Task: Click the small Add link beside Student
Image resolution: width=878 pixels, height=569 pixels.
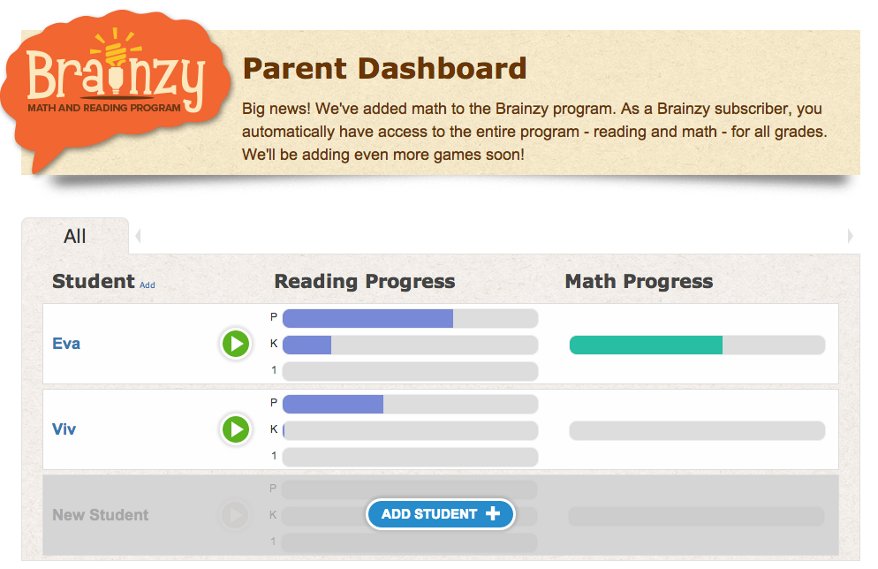Action: tap(147, 285)
